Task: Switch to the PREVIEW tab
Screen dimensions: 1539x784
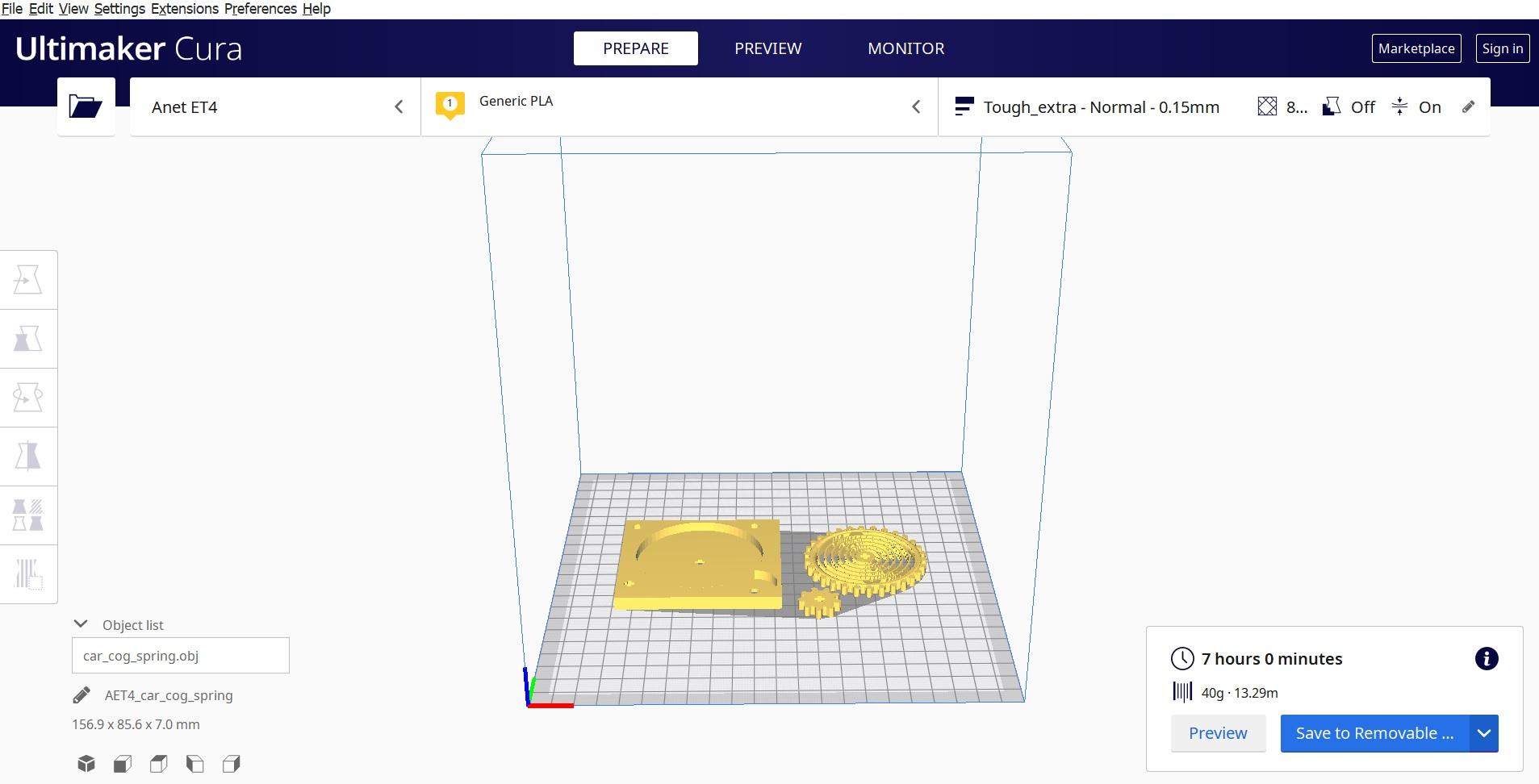Action: [767, 48]
